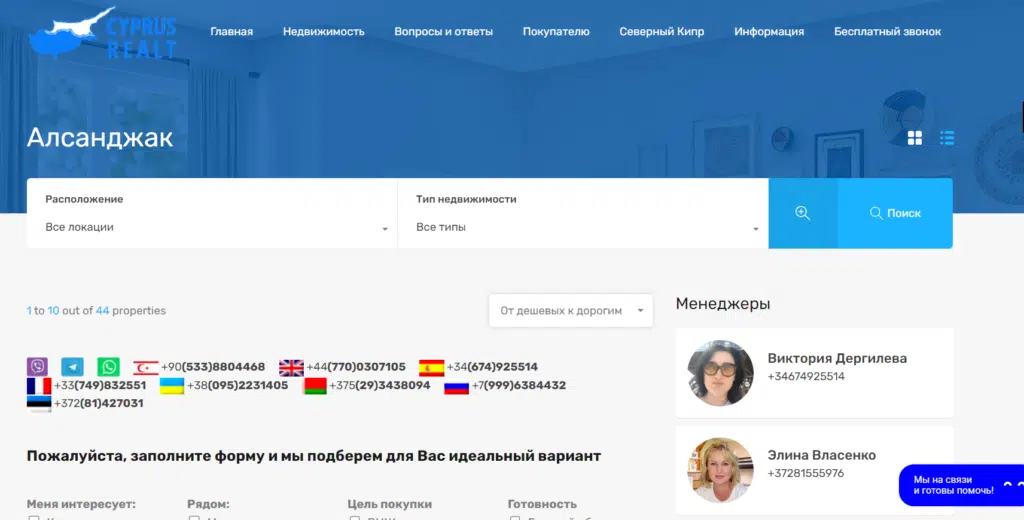1024x520 pixels.
Task: Open the Главная menu item
Action: point(231,31)
